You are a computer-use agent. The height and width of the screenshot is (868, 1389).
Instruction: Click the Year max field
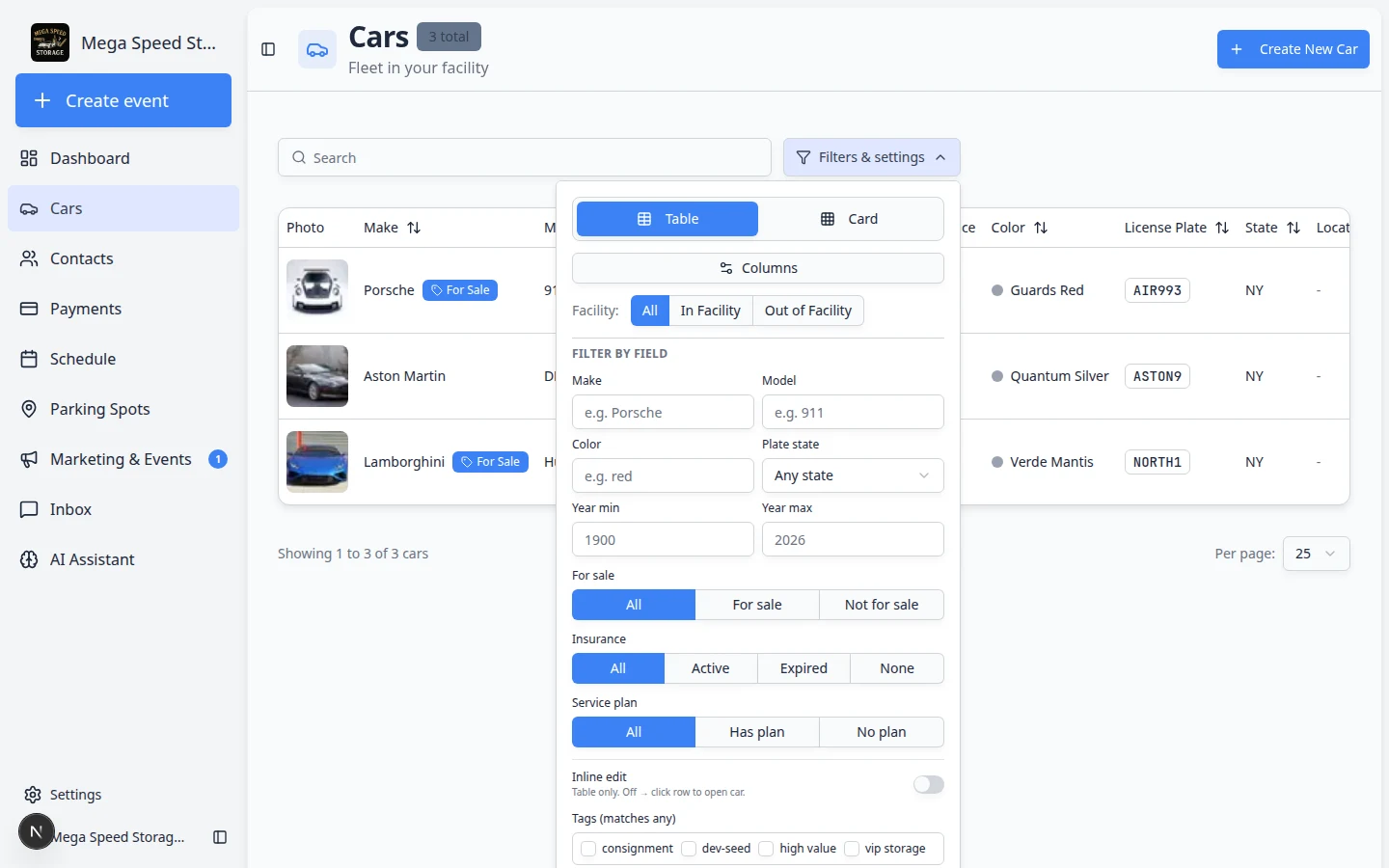(853, 539)
